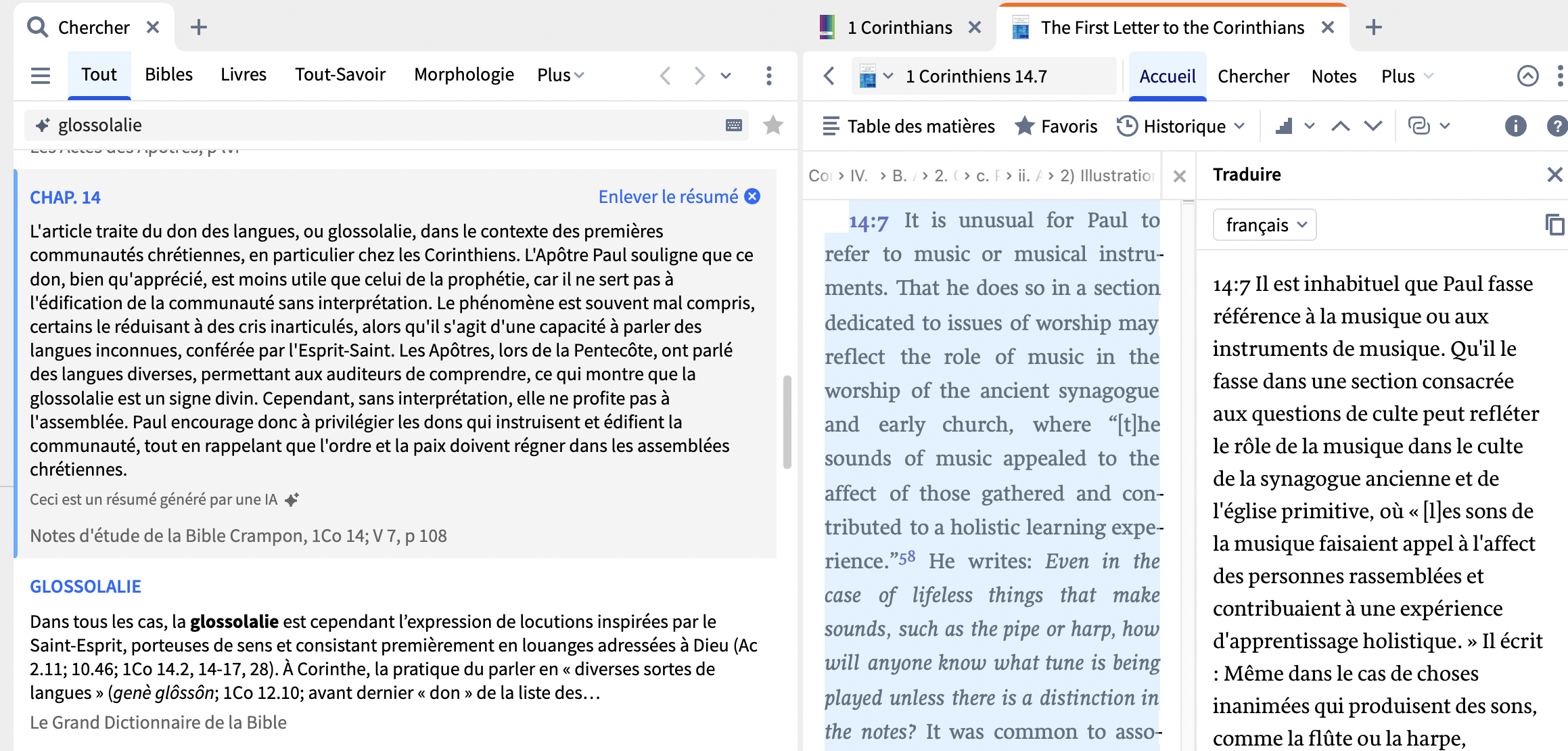Open the CHAP. 14 result link
Image resolution: width=1568 pixels, height=751 pixels.
pos(65,198)
